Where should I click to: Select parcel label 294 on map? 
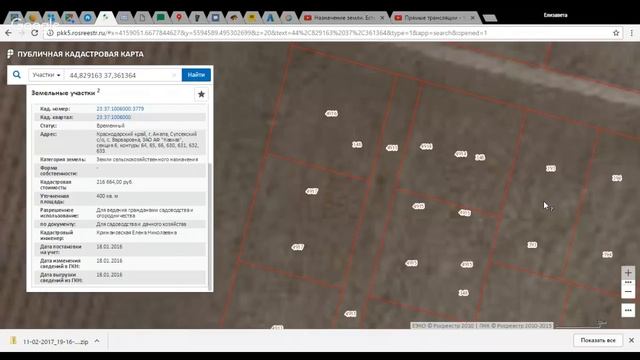click(x=607, y=254)
